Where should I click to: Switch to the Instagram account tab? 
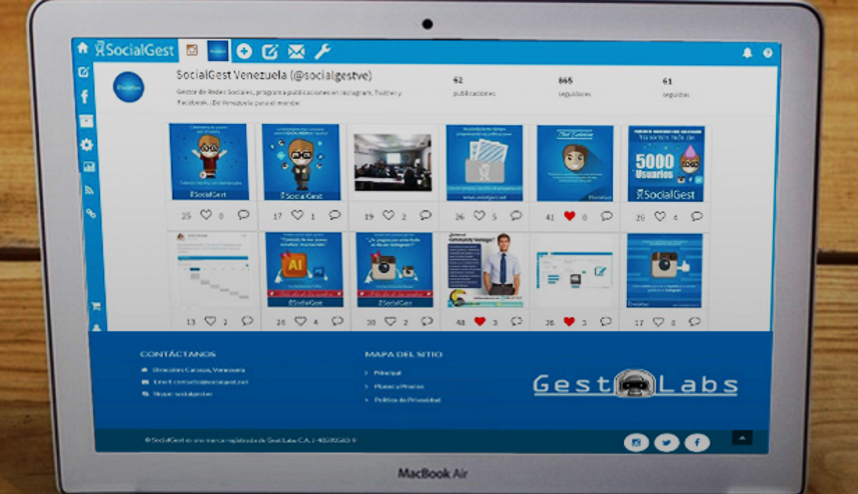[192, 50]
